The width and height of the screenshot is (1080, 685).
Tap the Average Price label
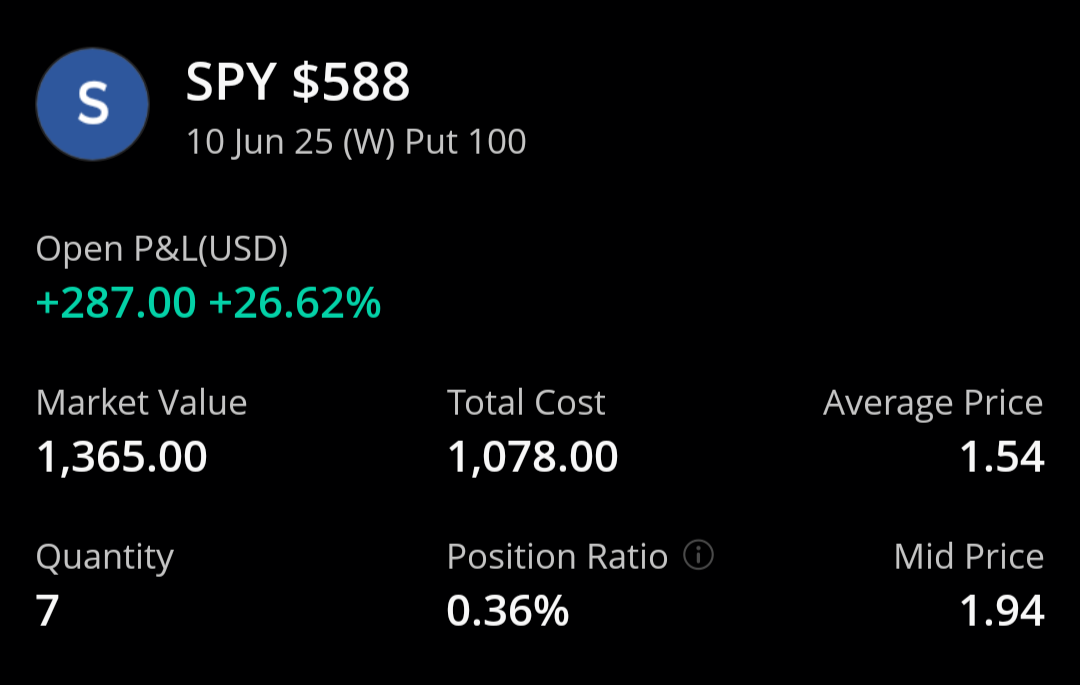[933, 403]
